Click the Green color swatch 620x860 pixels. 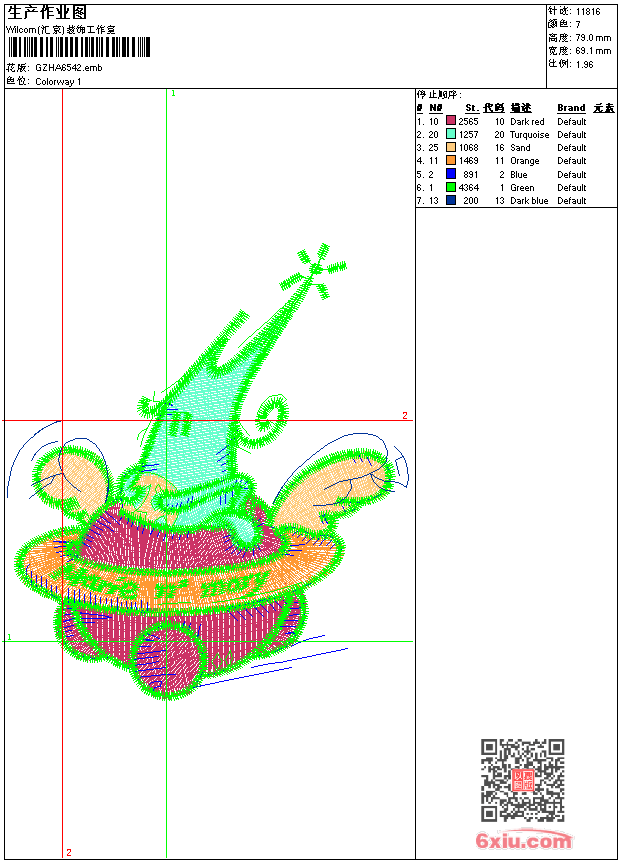(450, 187)
